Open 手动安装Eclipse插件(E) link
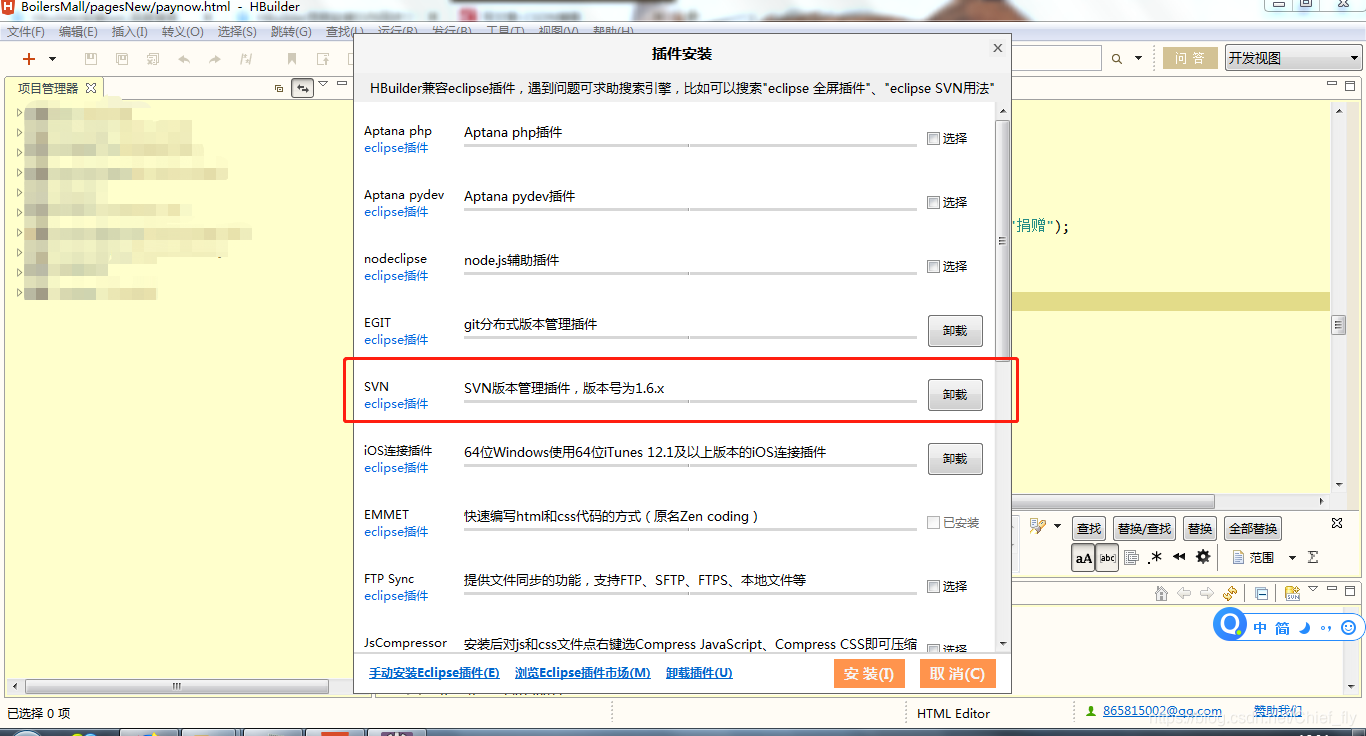This screenshot has height=736, width=1366. click(x=434, y=673)
